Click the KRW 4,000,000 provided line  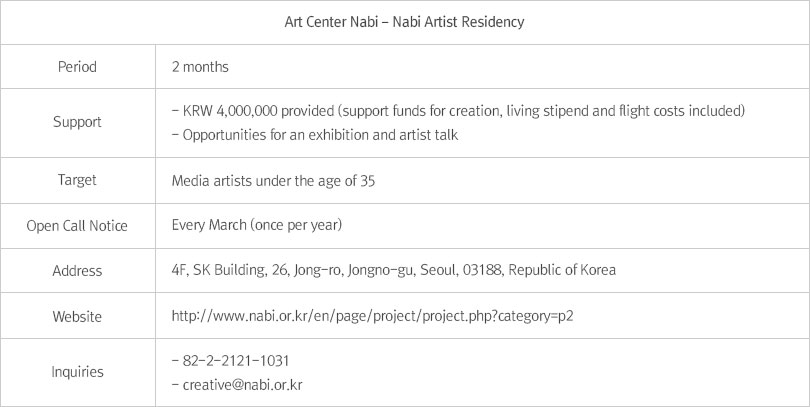[x=458, y=111]
